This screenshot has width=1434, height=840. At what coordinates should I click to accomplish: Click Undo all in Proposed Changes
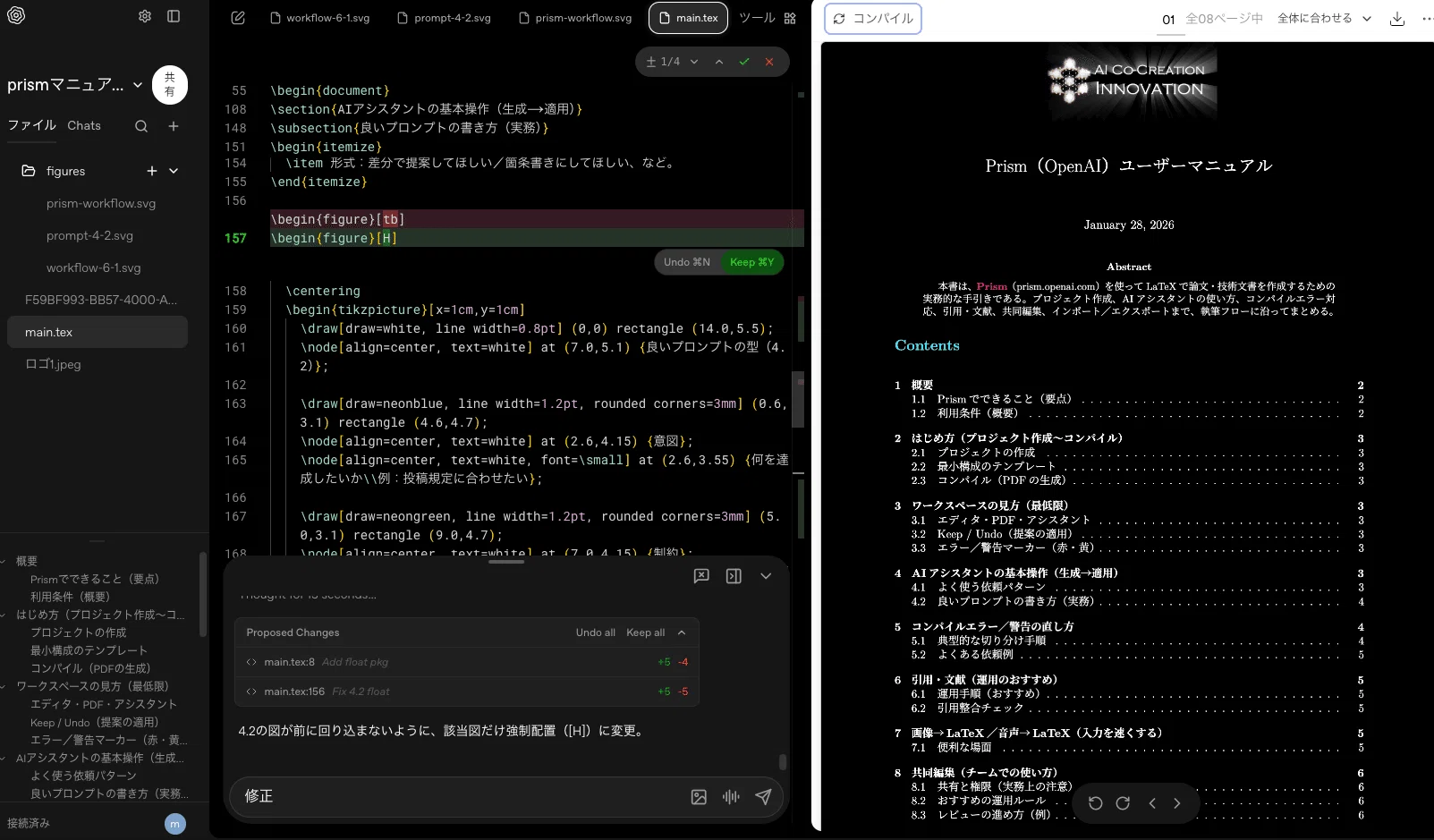tap(596, 632)
